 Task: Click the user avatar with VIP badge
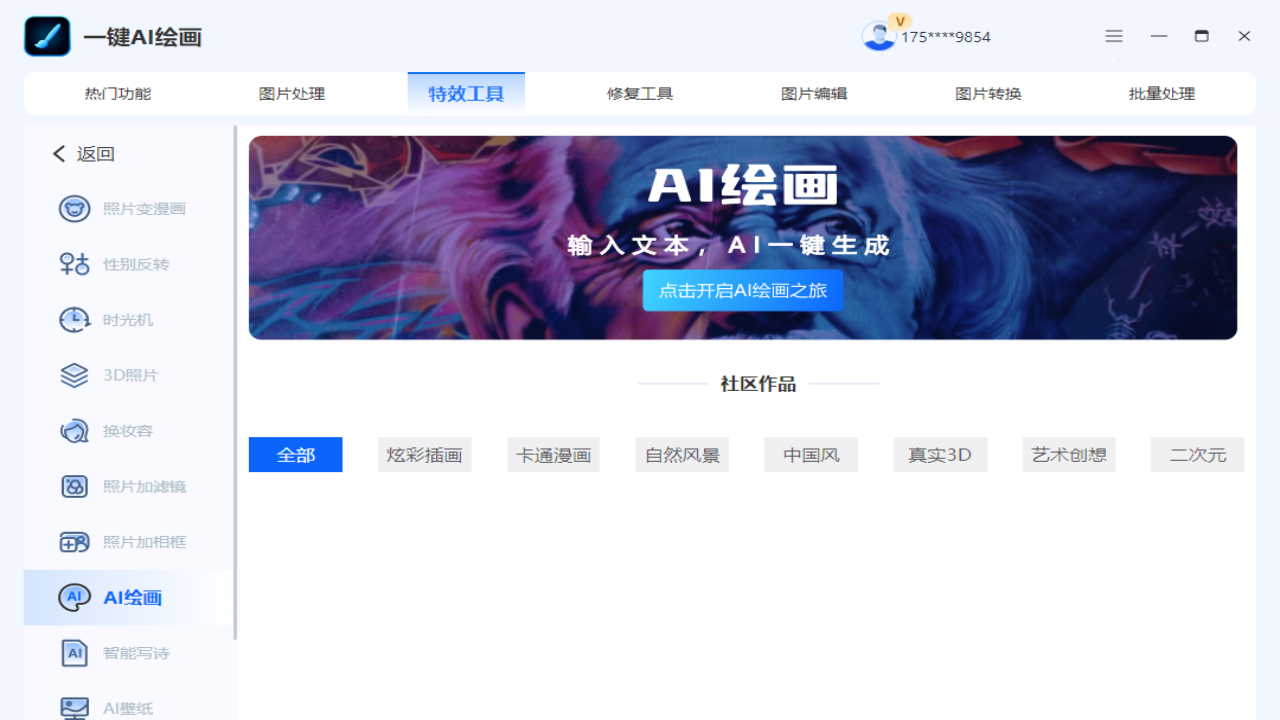tap(879, 36)
